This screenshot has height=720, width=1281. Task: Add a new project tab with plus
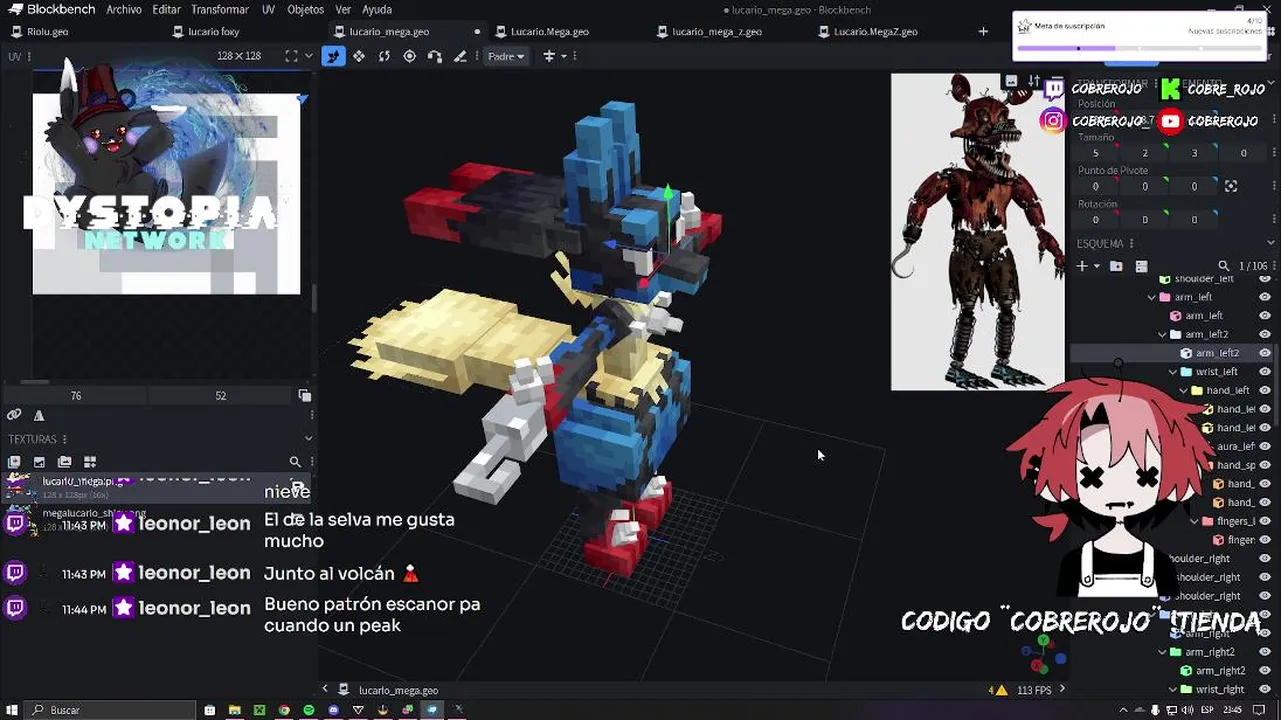pos(983,31)
